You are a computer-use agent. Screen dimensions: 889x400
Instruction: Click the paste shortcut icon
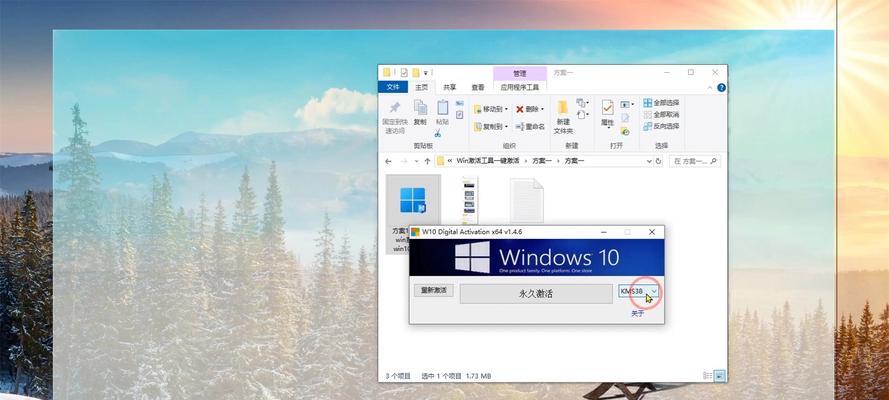pyautogui.click(x=459, y=115)
